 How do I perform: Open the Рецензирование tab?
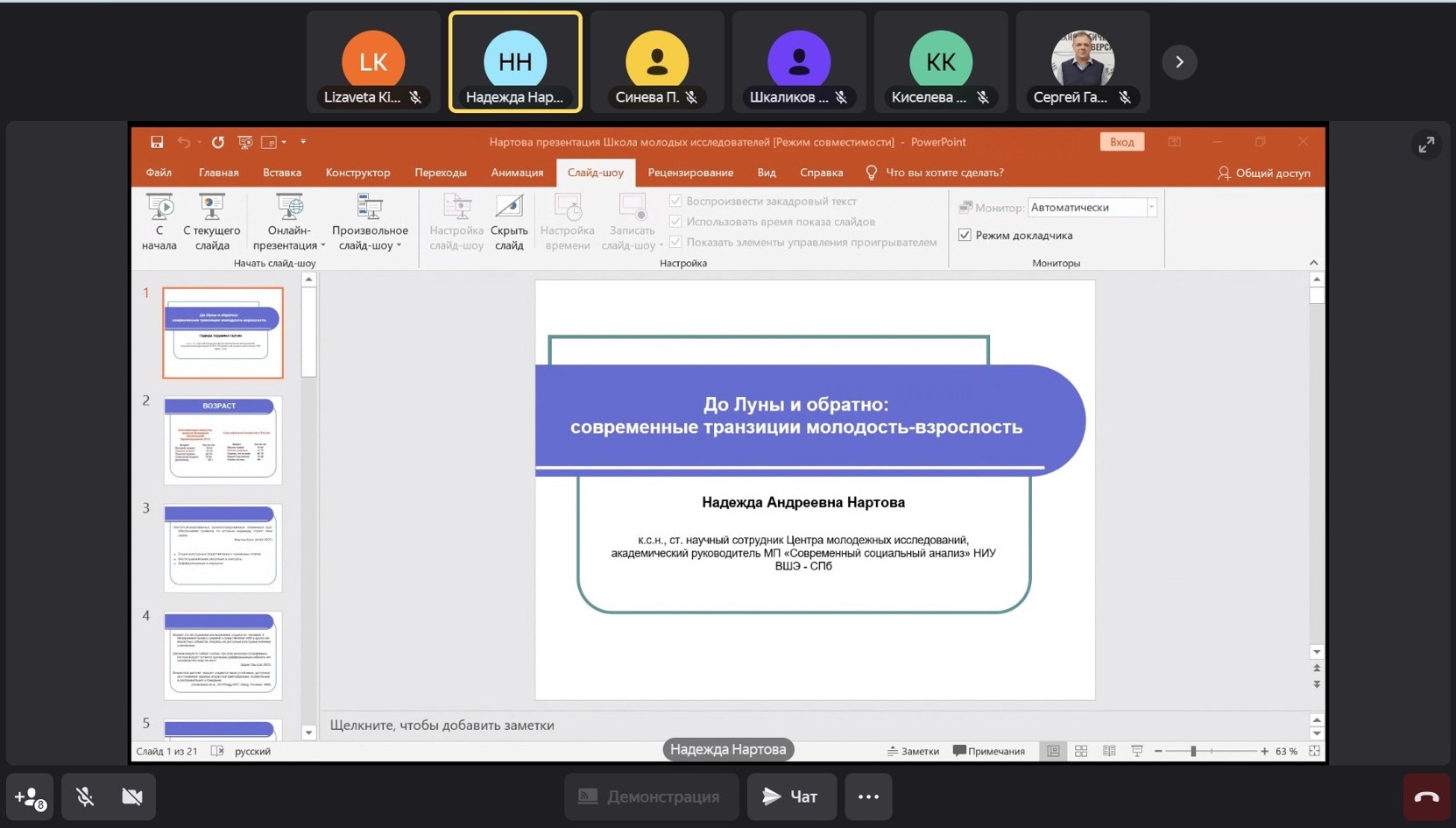[x=690, y=173]
